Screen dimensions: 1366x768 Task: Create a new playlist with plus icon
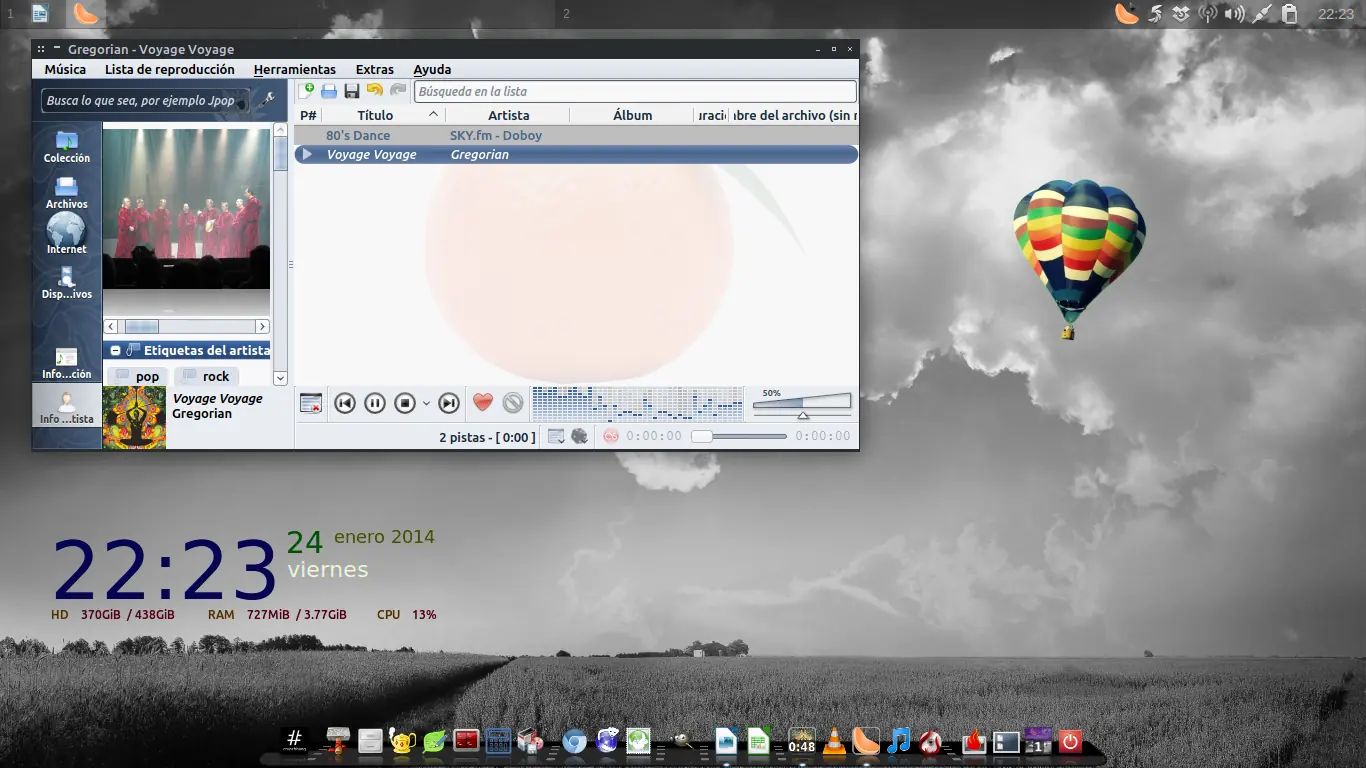point(307,91)
